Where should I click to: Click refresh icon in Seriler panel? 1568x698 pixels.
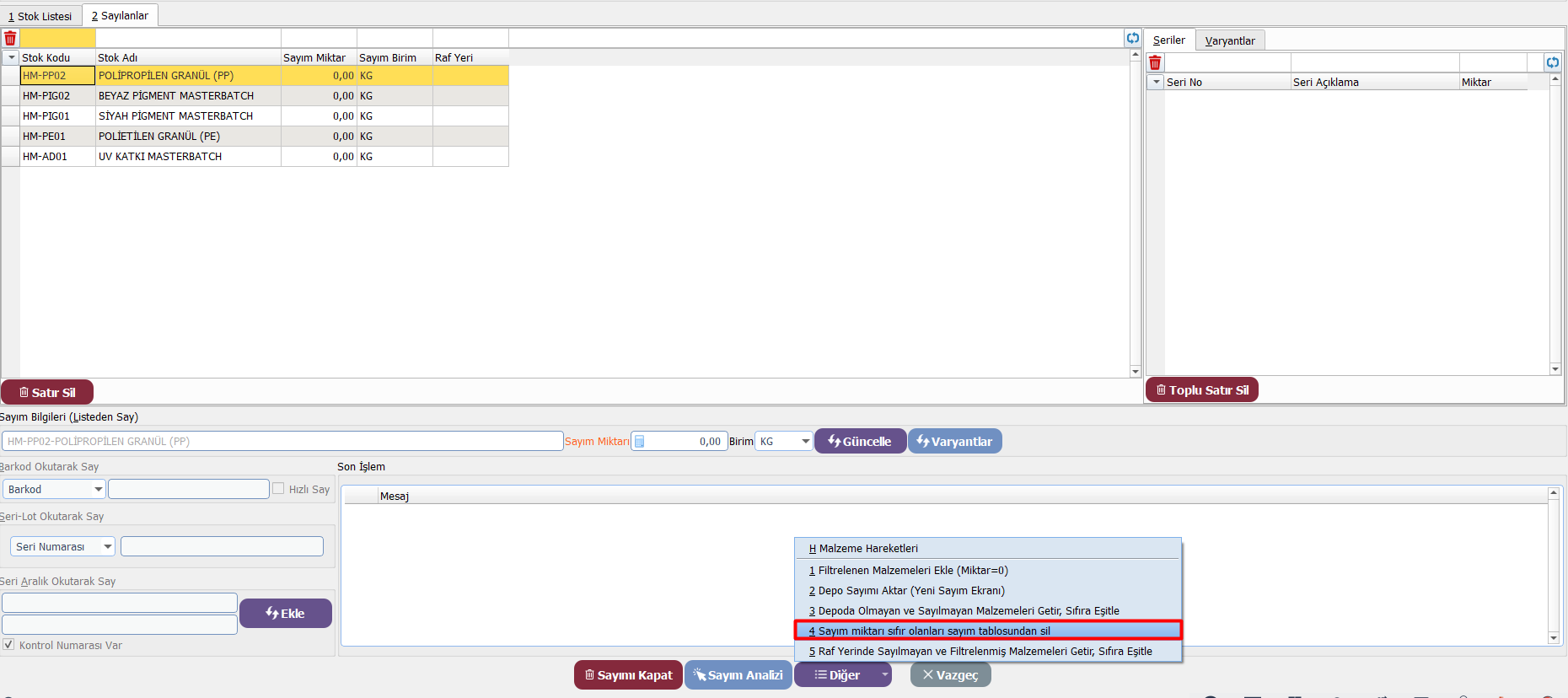click(x=1552, y=62)
